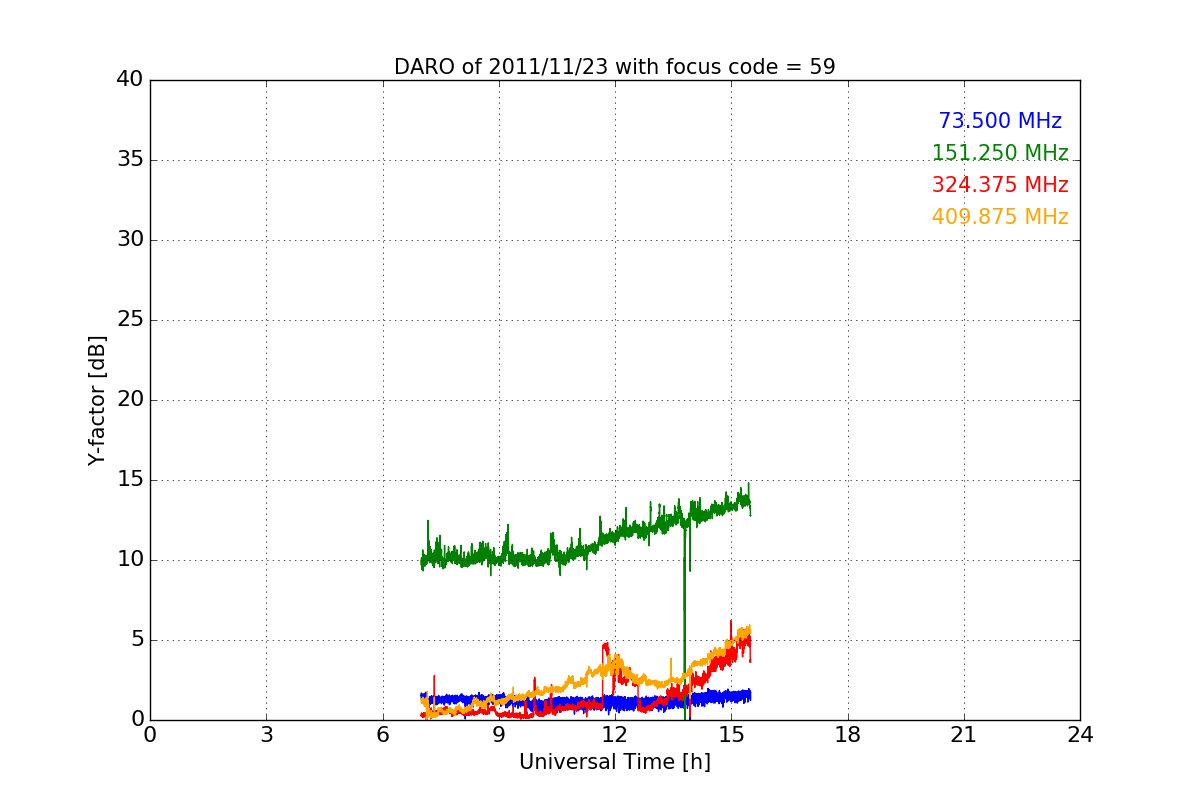Click the y-axis tick label 30
The height and width of the screenshot is (800, 1200).
click(x=130, y=240)
